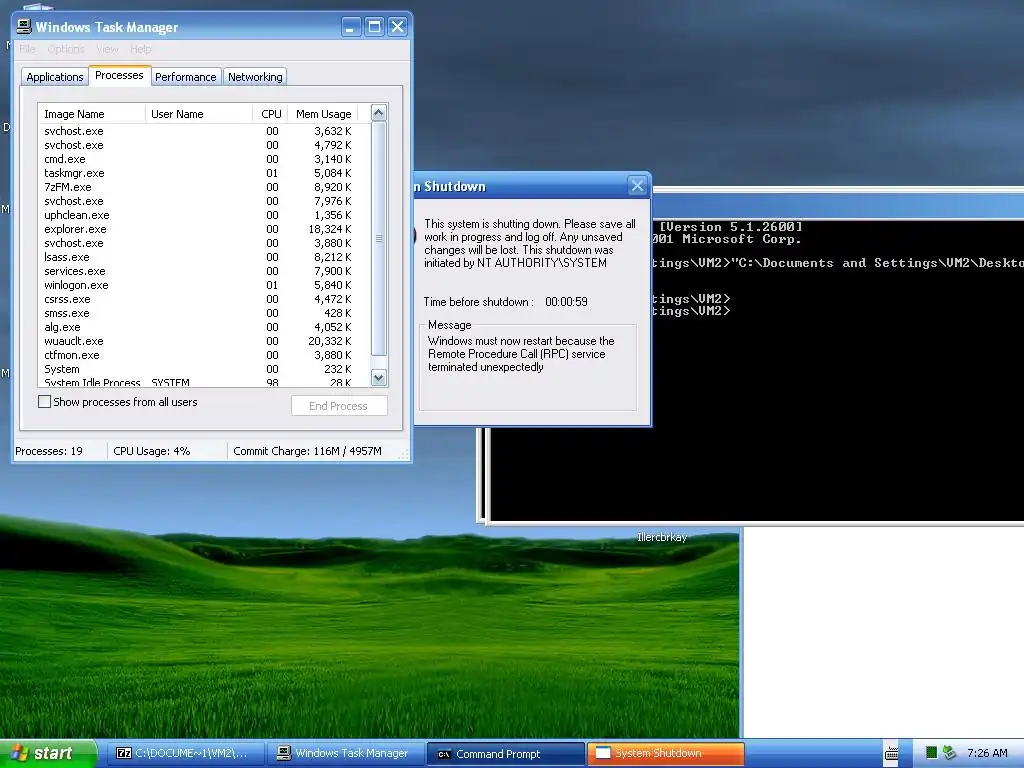Image resolution: width=1024 pixels, height=768 pixels.
Task: Toggle Show processes from all users
Action: (x=44, y=402)
